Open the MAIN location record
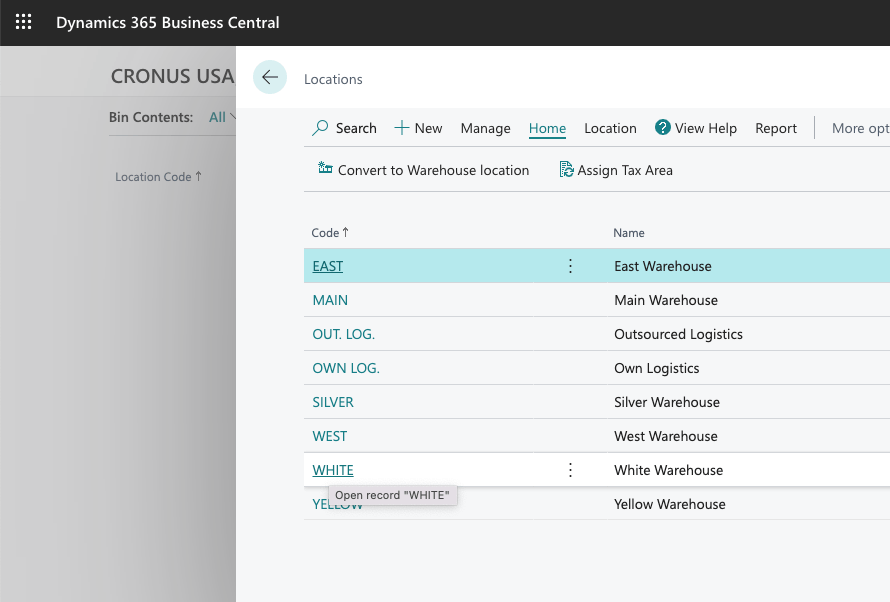 [x=330, y=300]
